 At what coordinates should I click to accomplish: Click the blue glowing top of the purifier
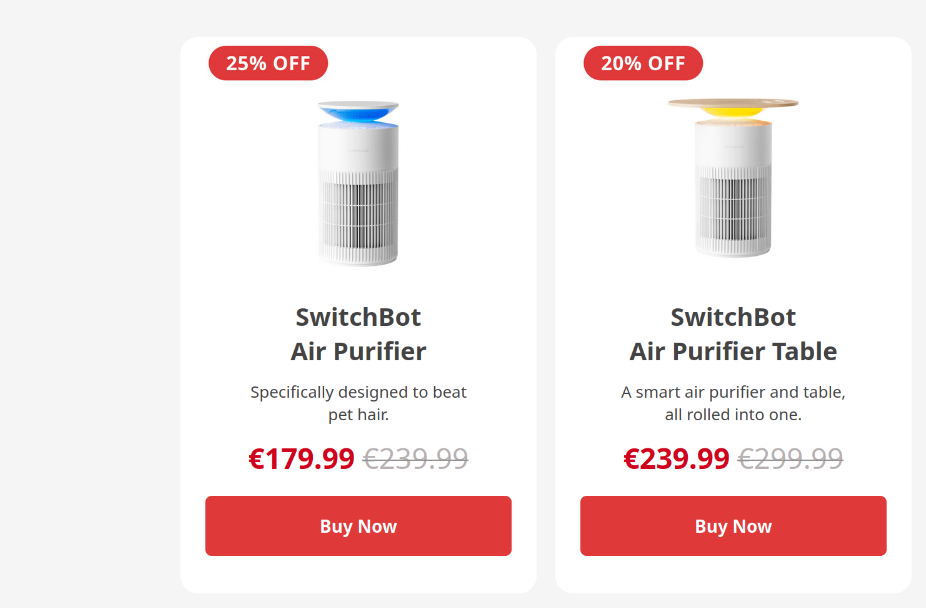click(x=358, y=113)
